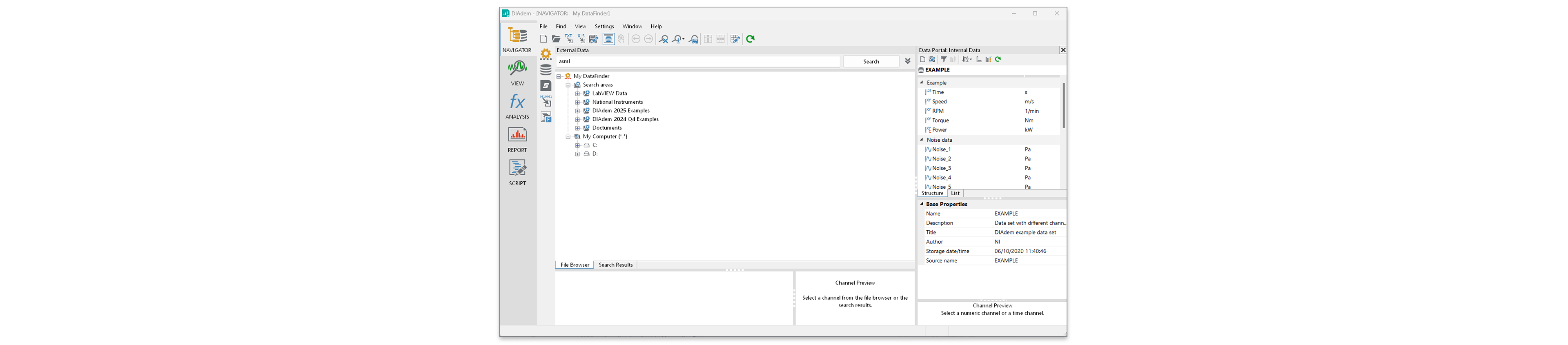Image resolution: width=1568 pixels, height=345 pixels.
Task: Expand the DIAdem 2024 Q4 Examples node
Action: [578, 119]
